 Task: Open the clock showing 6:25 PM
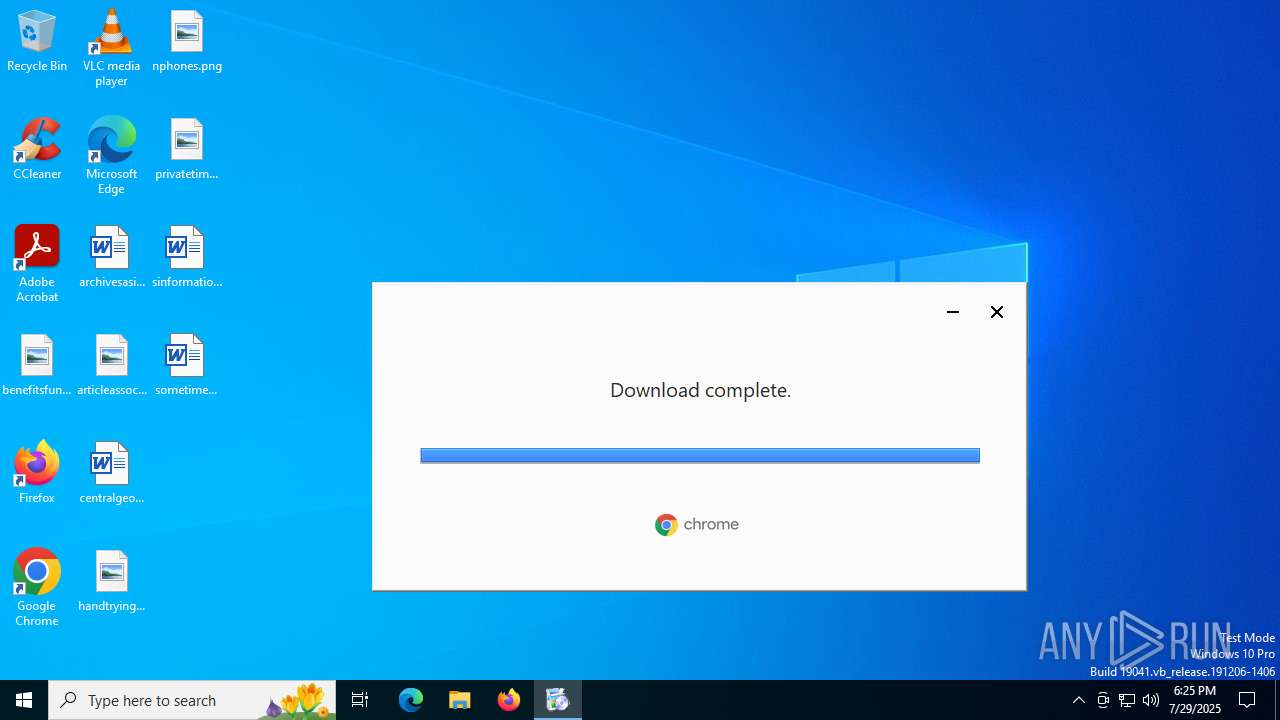click(x=1195, y=700)
